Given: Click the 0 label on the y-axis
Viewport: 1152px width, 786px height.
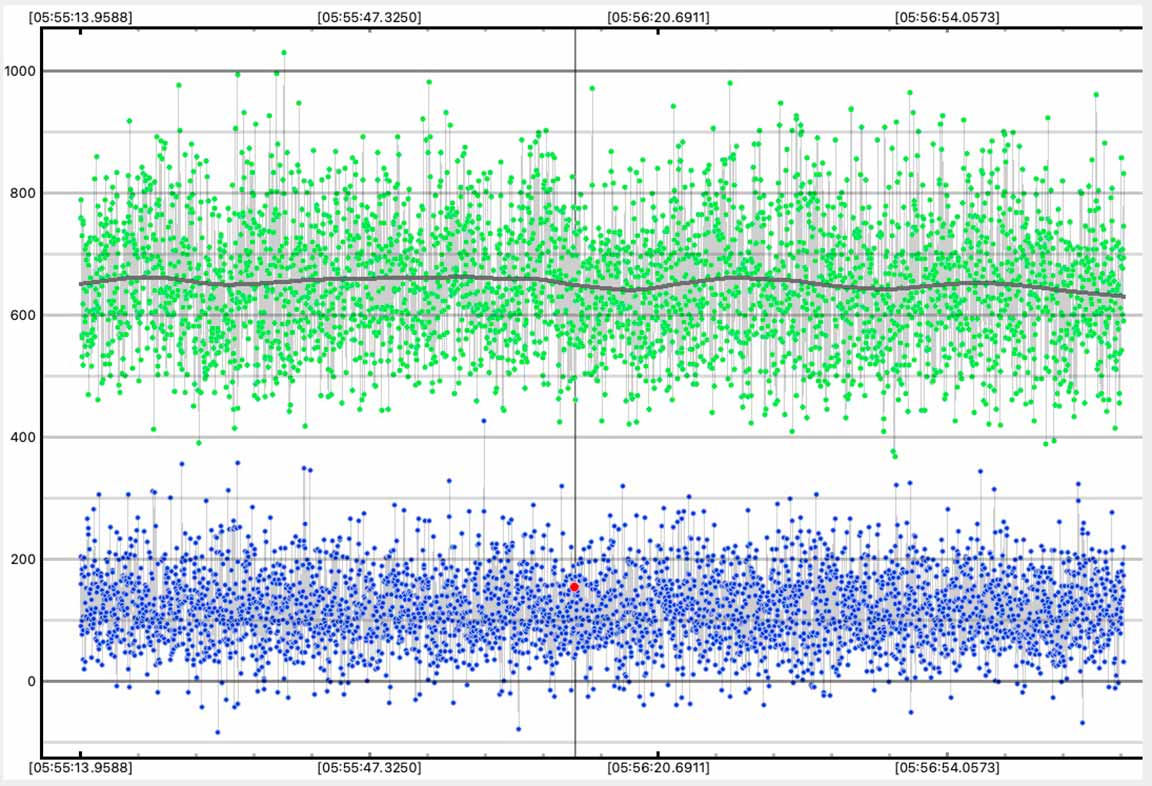Looking at the screenshot, I should click(30, 681).
